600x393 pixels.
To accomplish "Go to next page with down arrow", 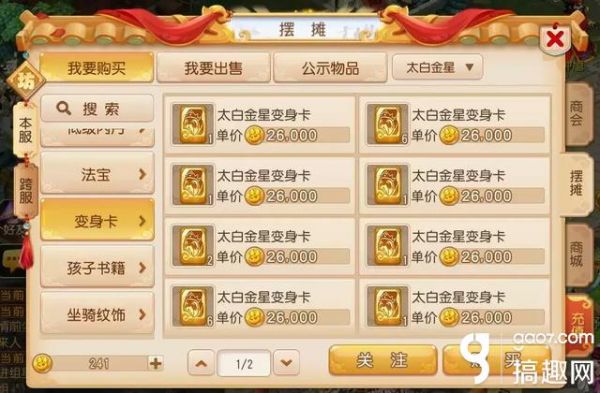I will [286, 363].
